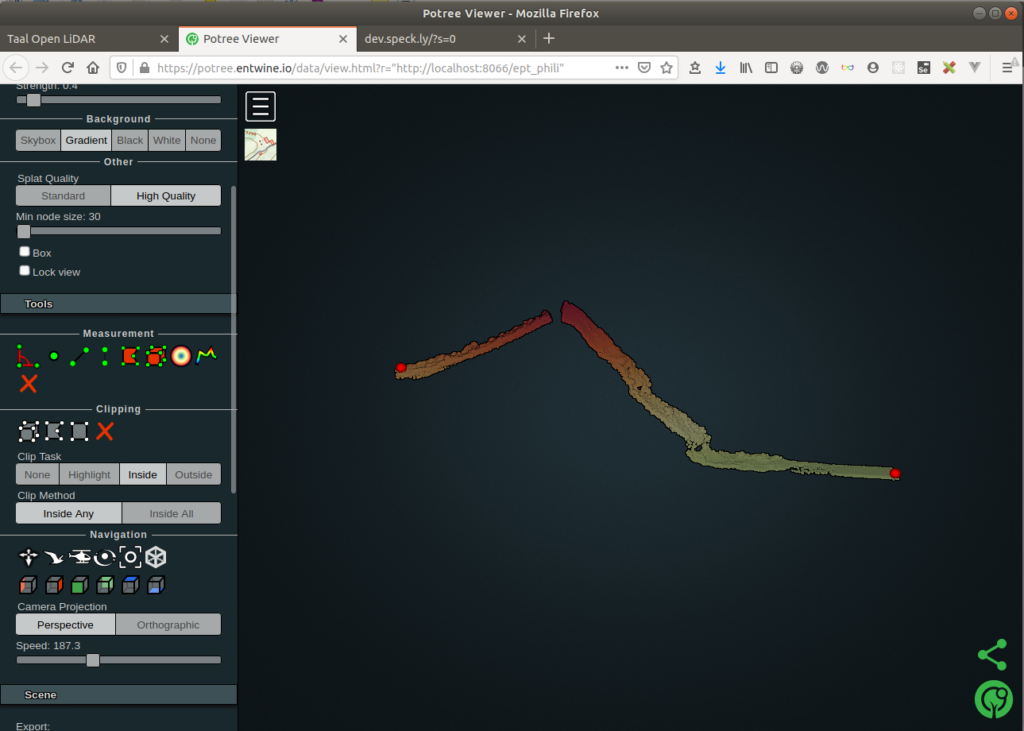Screen dimensions: 1024x731
Task: Toggle the navigation cube icon
Action: [x=155, y=557]
